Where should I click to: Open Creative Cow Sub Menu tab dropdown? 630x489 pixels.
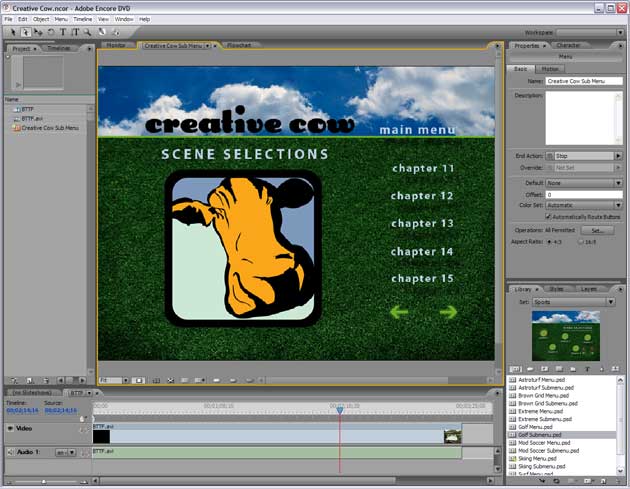tap(208, 46)
